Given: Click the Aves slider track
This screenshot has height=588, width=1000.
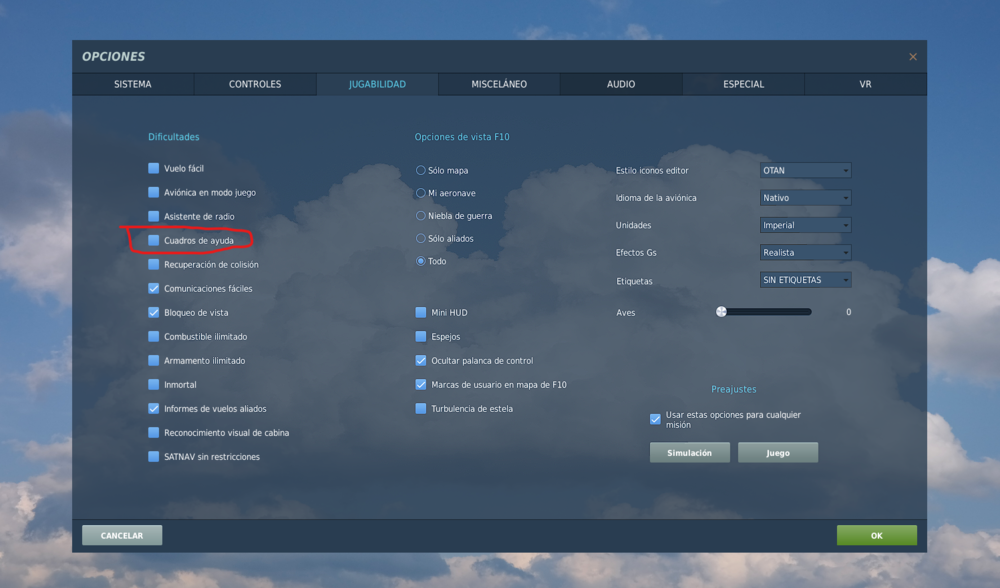Looking at the screenshot, I should tap(765, 312).
